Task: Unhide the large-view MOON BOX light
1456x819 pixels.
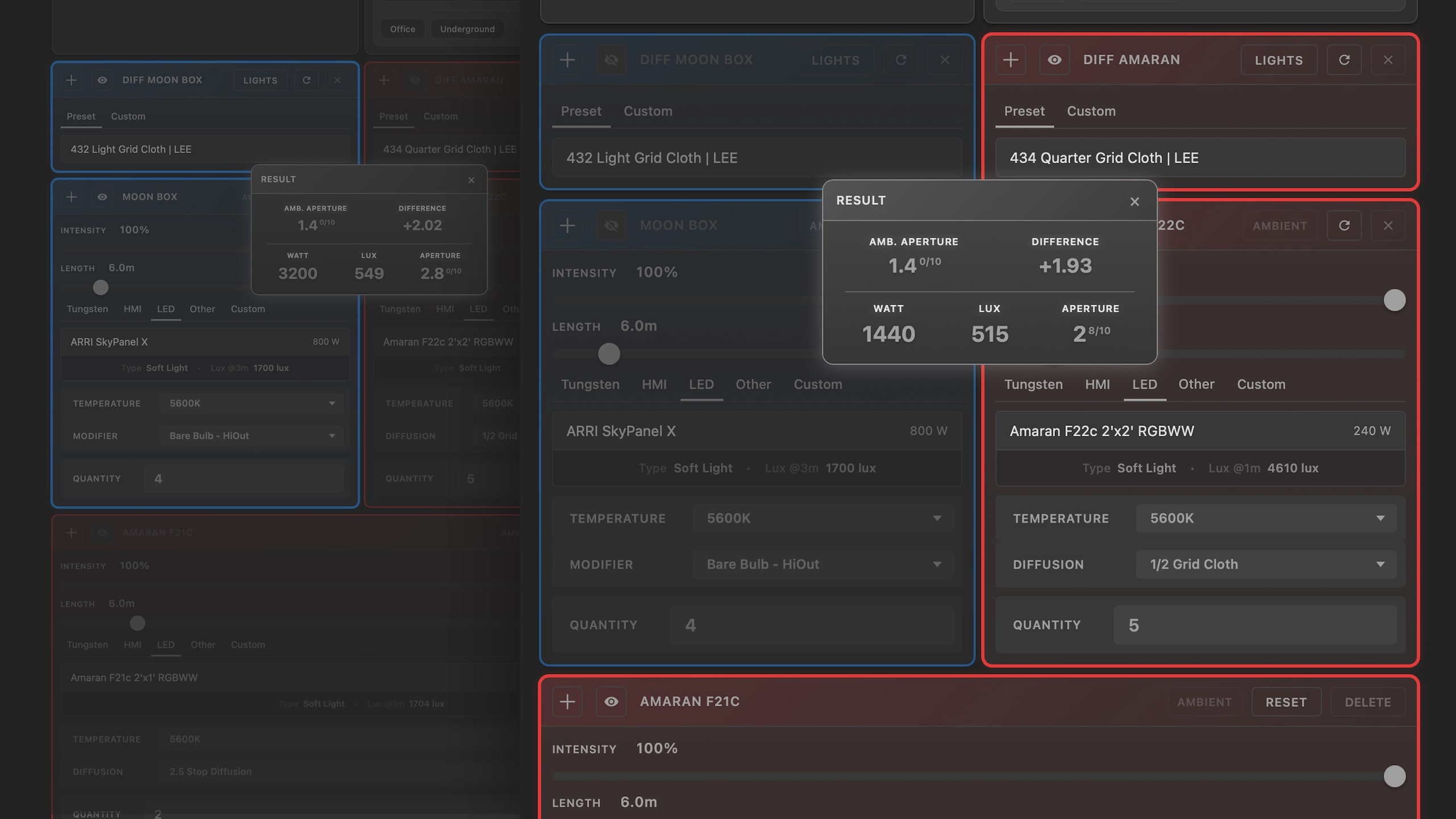Action: click(x=611, y=226)
